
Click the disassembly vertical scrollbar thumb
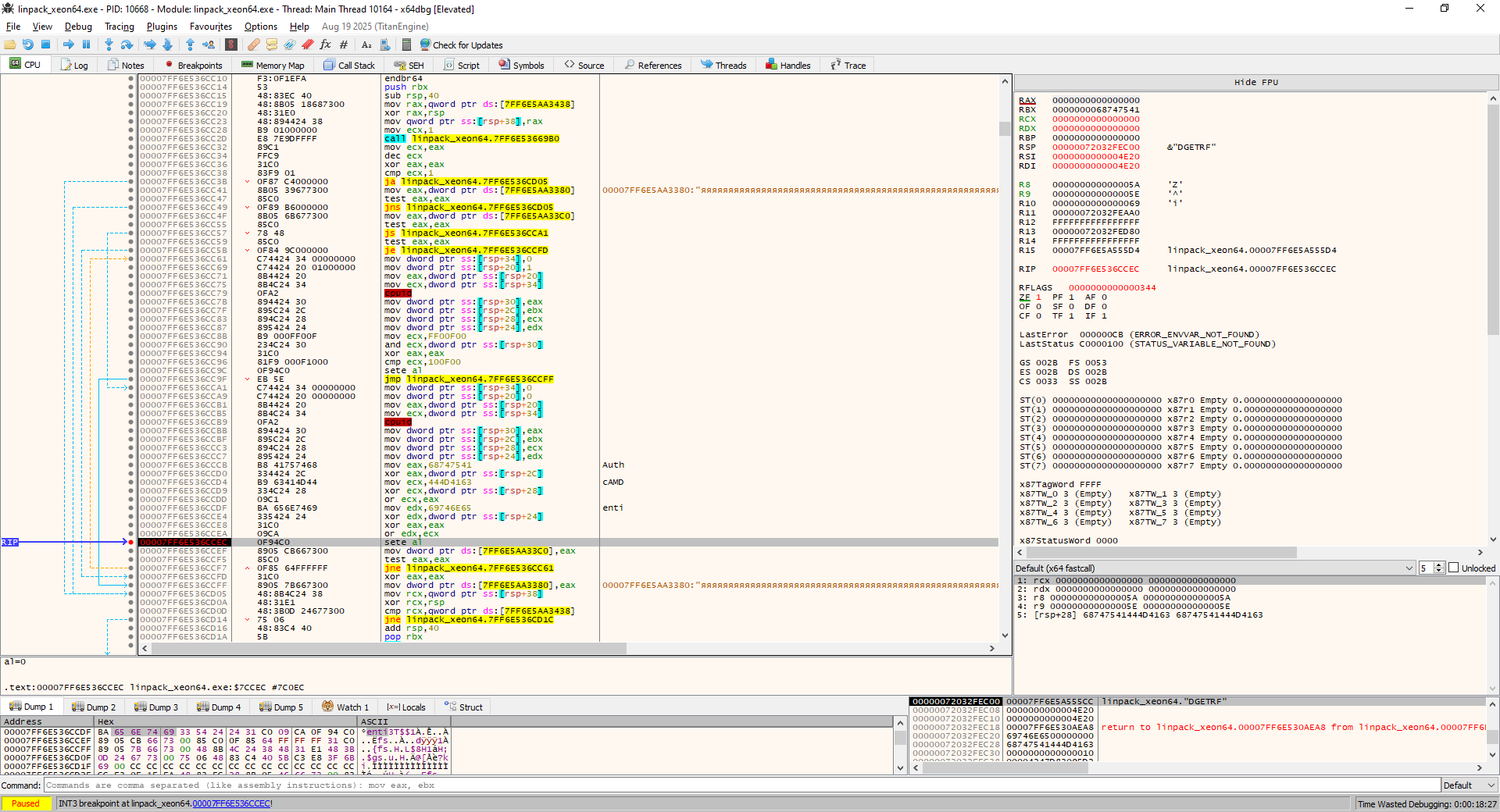1005,128
